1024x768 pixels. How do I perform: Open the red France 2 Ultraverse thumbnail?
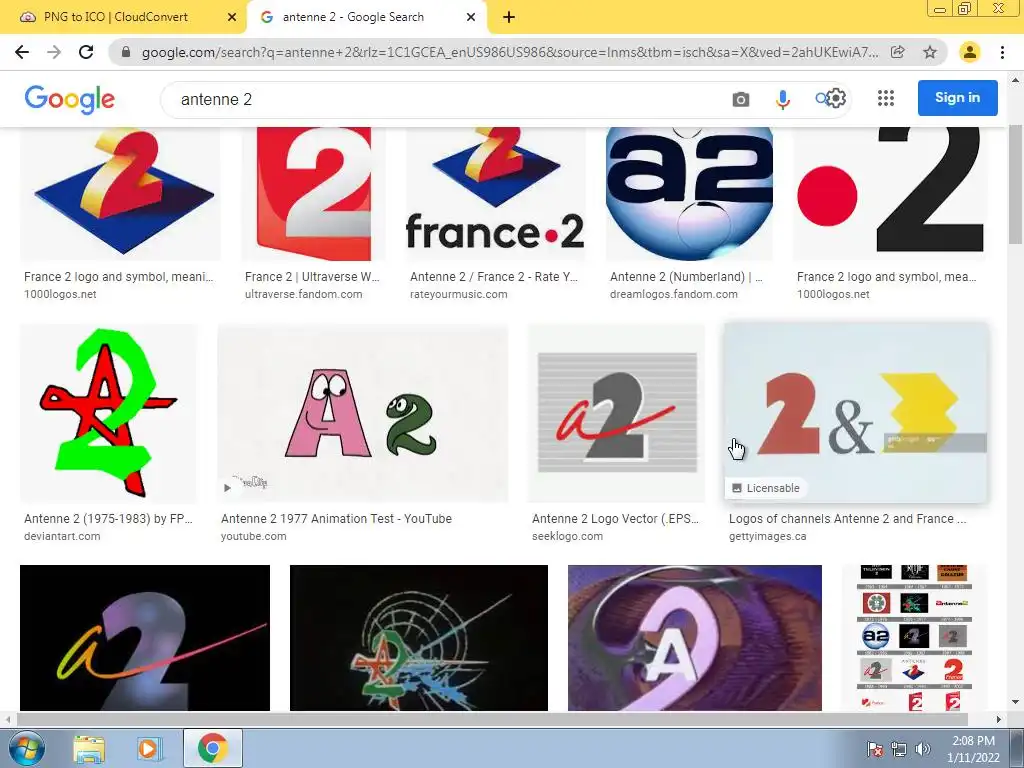click(313, 193)
